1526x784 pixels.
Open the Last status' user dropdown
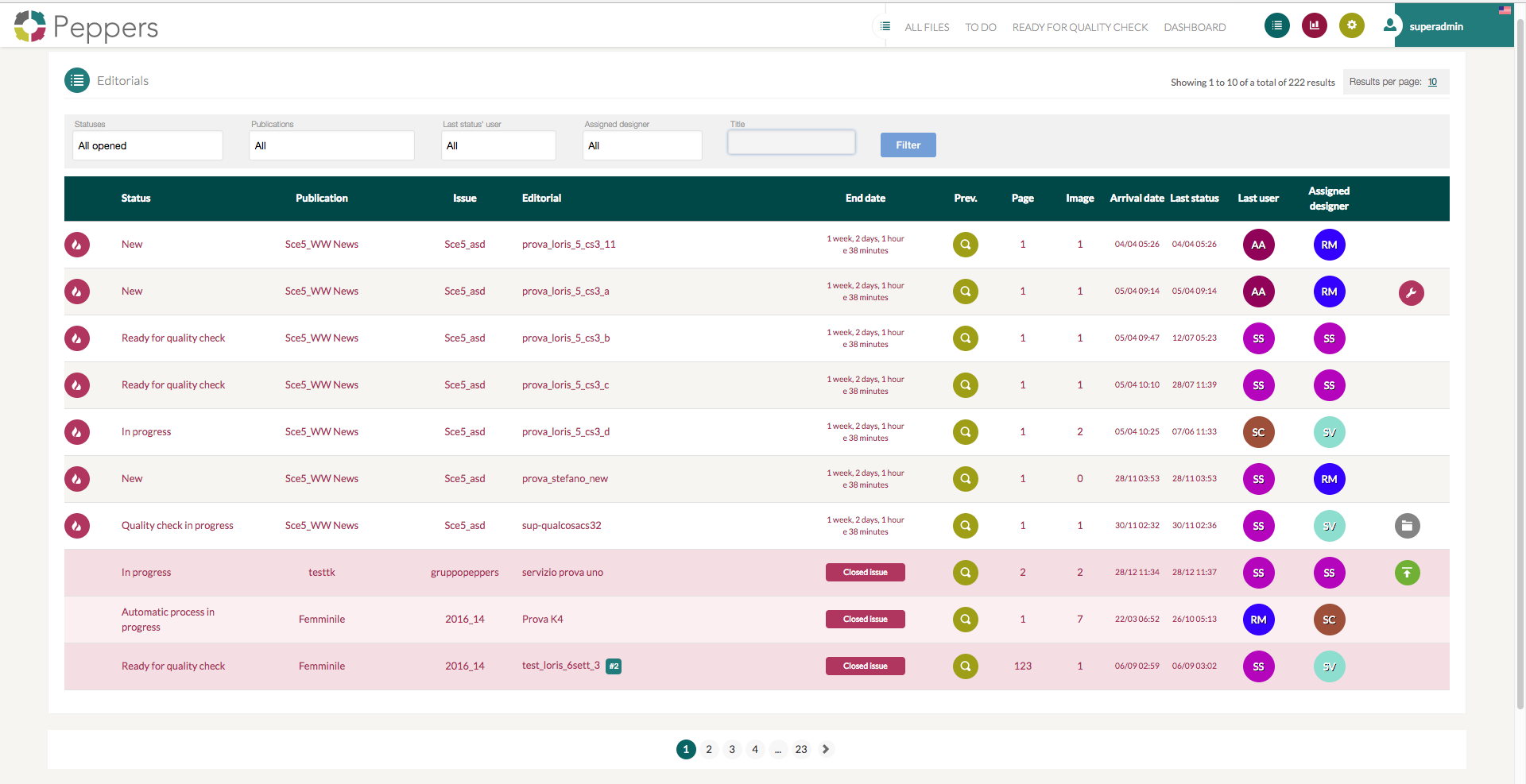pos(498,145)
